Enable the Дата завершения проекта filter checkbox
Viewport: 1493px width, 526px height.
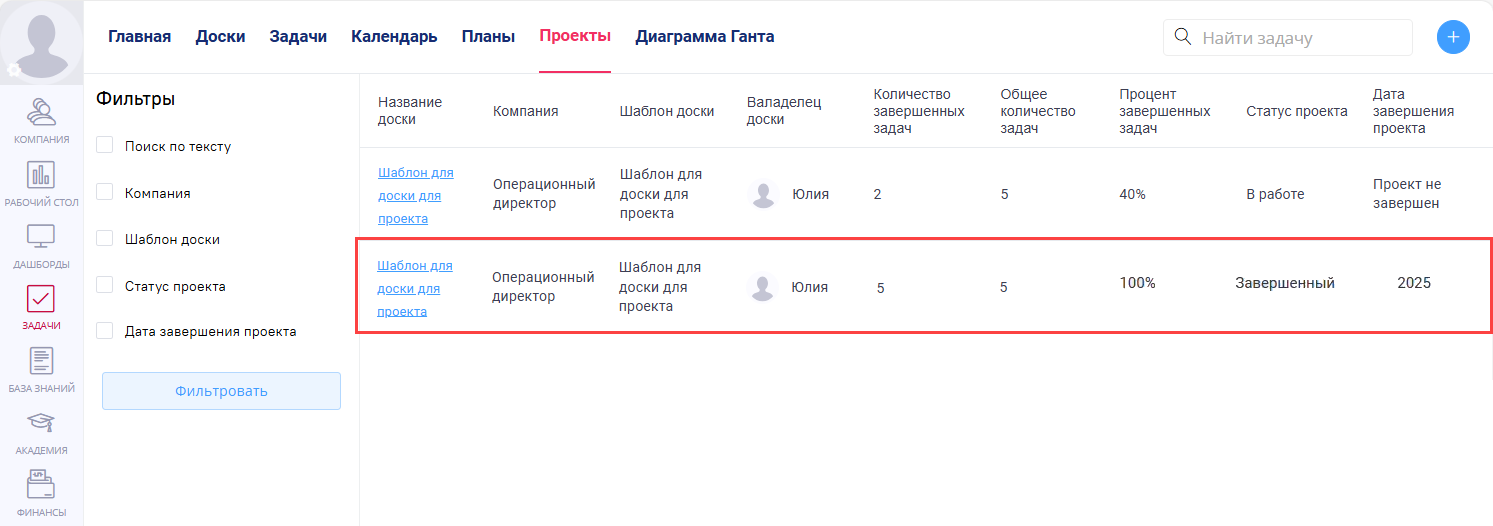click(x=104, y=331)
